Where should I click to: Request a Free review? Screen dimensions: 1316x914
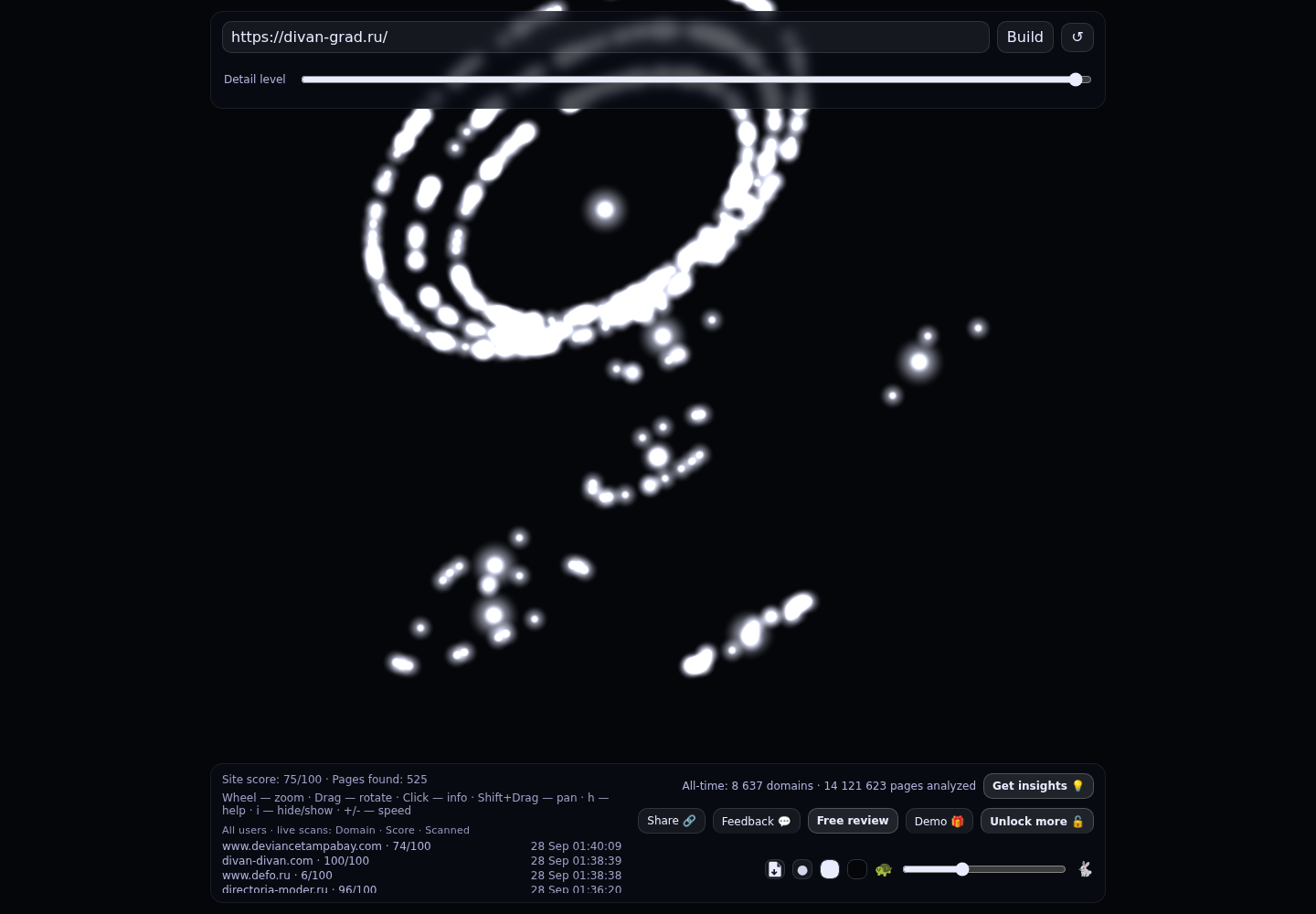[x=853, y=821]
